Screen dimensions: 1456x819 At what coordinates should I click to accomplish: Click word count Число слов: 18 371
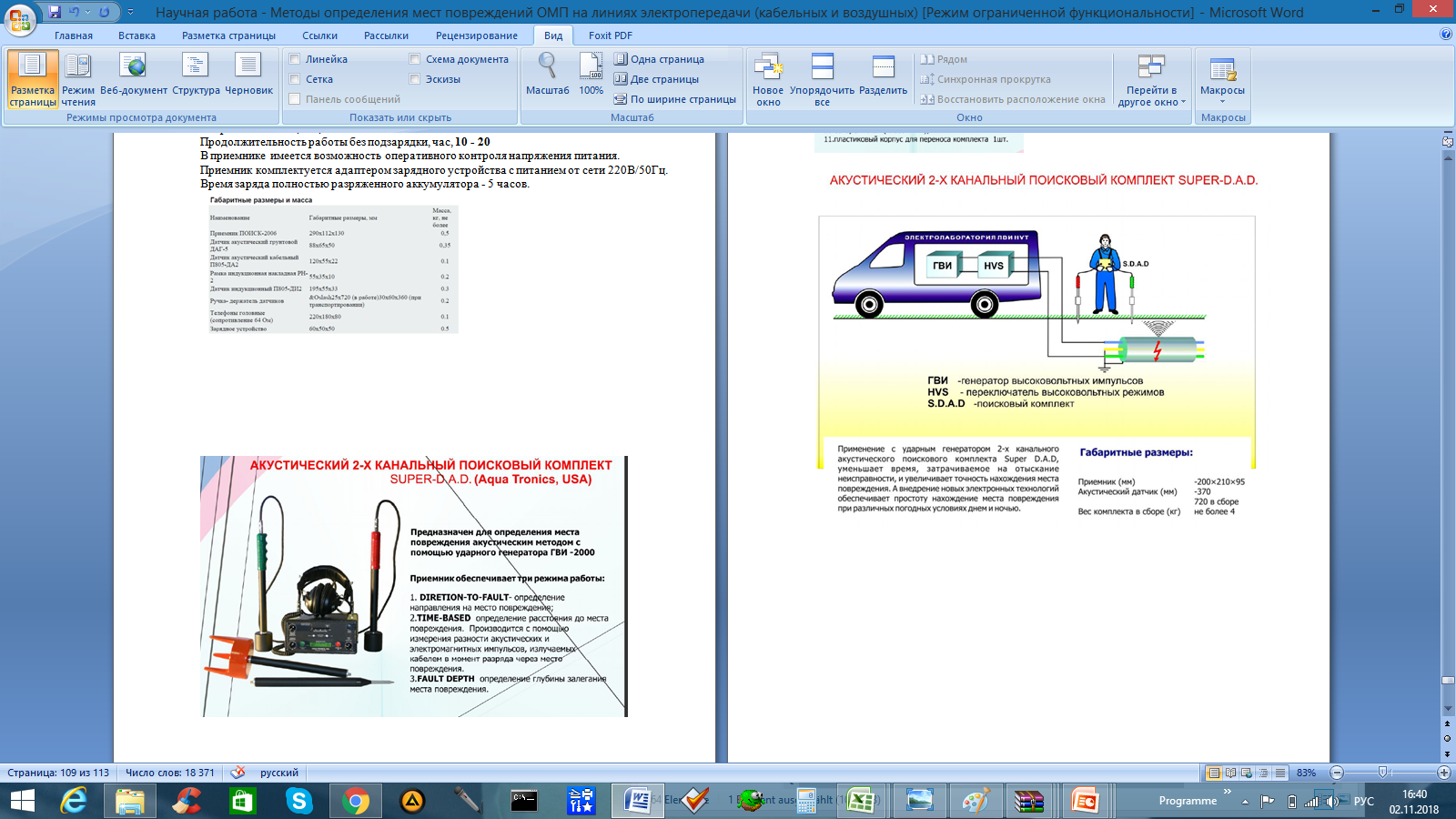[170, 773]
